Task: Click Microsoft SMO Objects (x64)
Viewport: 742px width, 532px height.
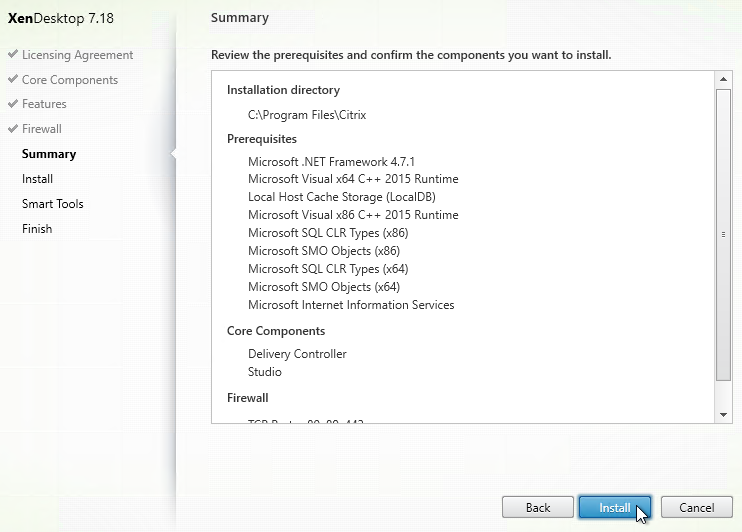Action: tap(324, 287)
